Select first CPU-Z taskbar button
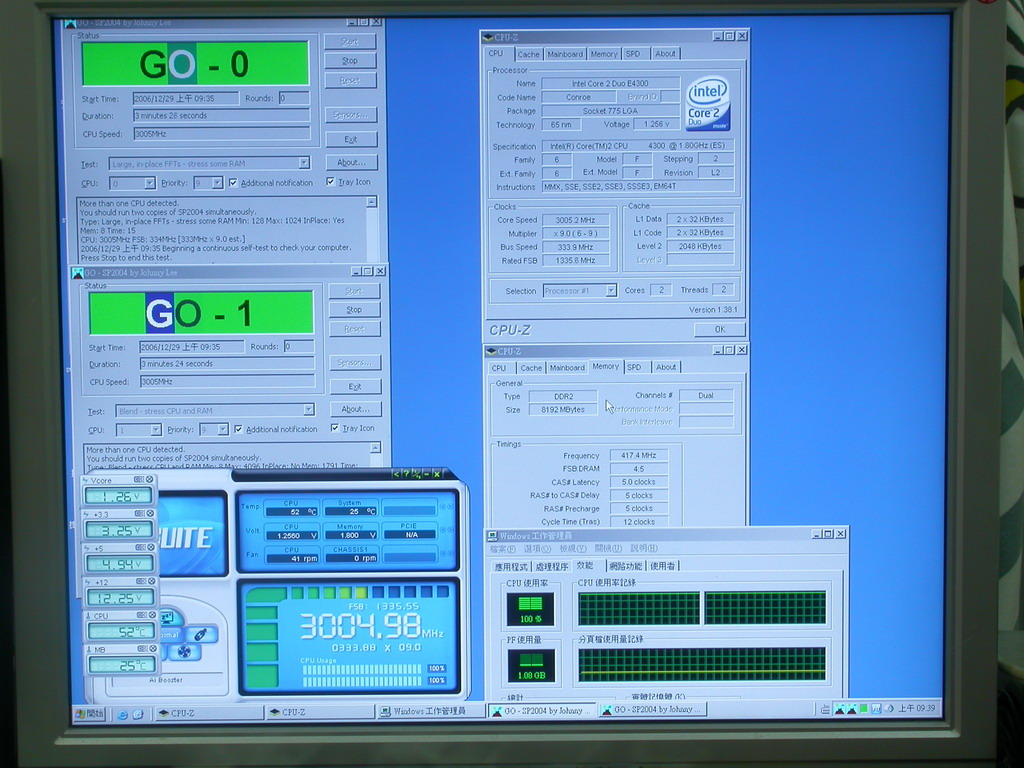Image resolution: width=1024 pixels, height=768 pixels. click(x=209, y=713)
